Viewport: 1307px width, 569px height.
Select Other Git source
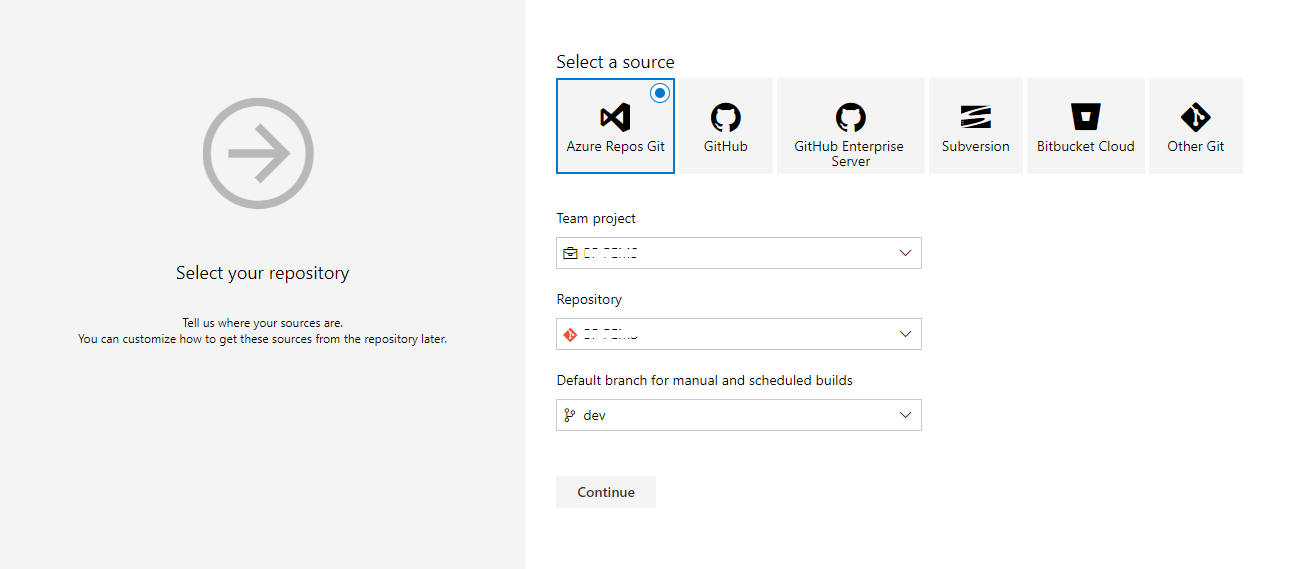point(1195,126)
